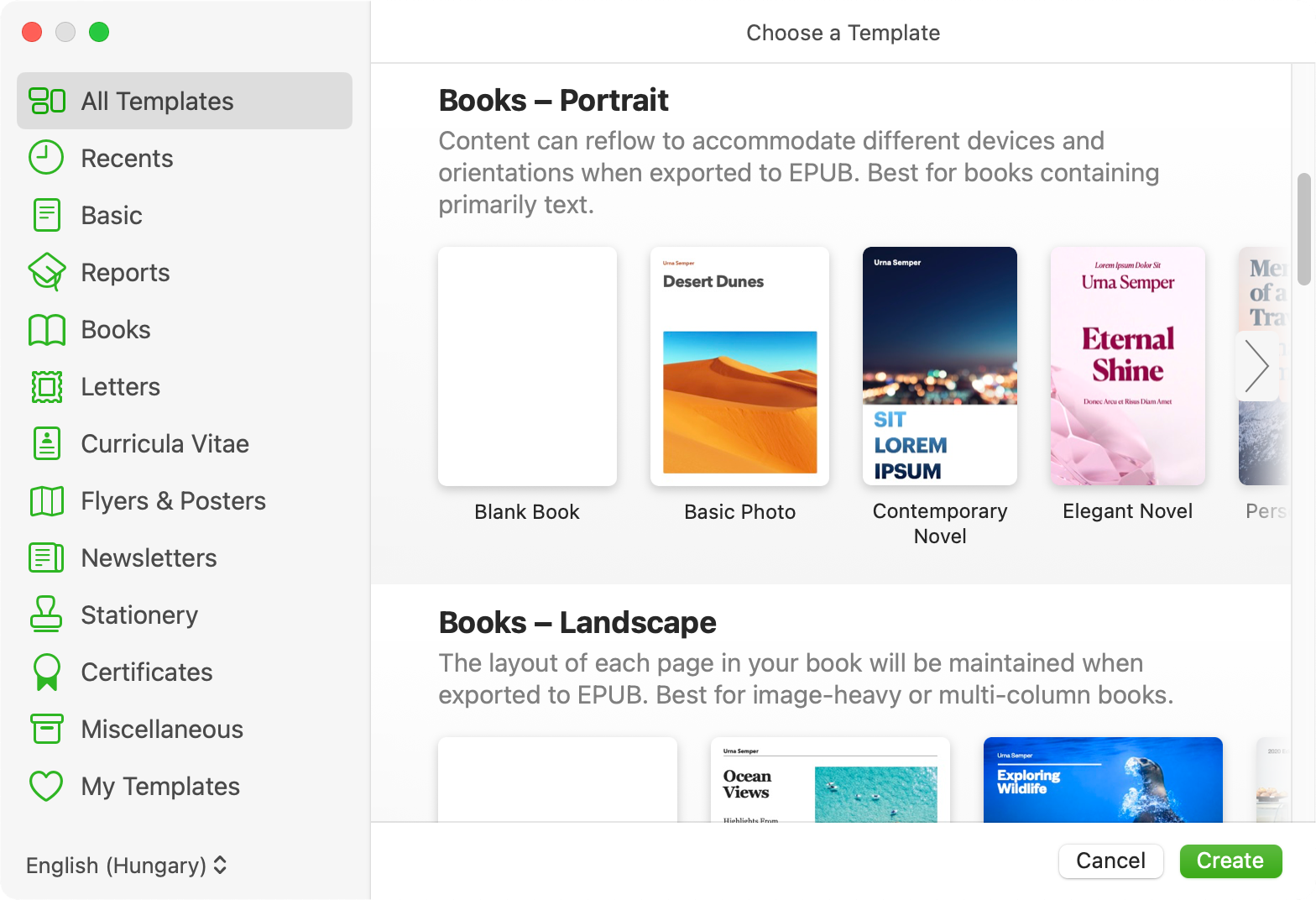Show the My Templates category label

[x=160, y=787]
